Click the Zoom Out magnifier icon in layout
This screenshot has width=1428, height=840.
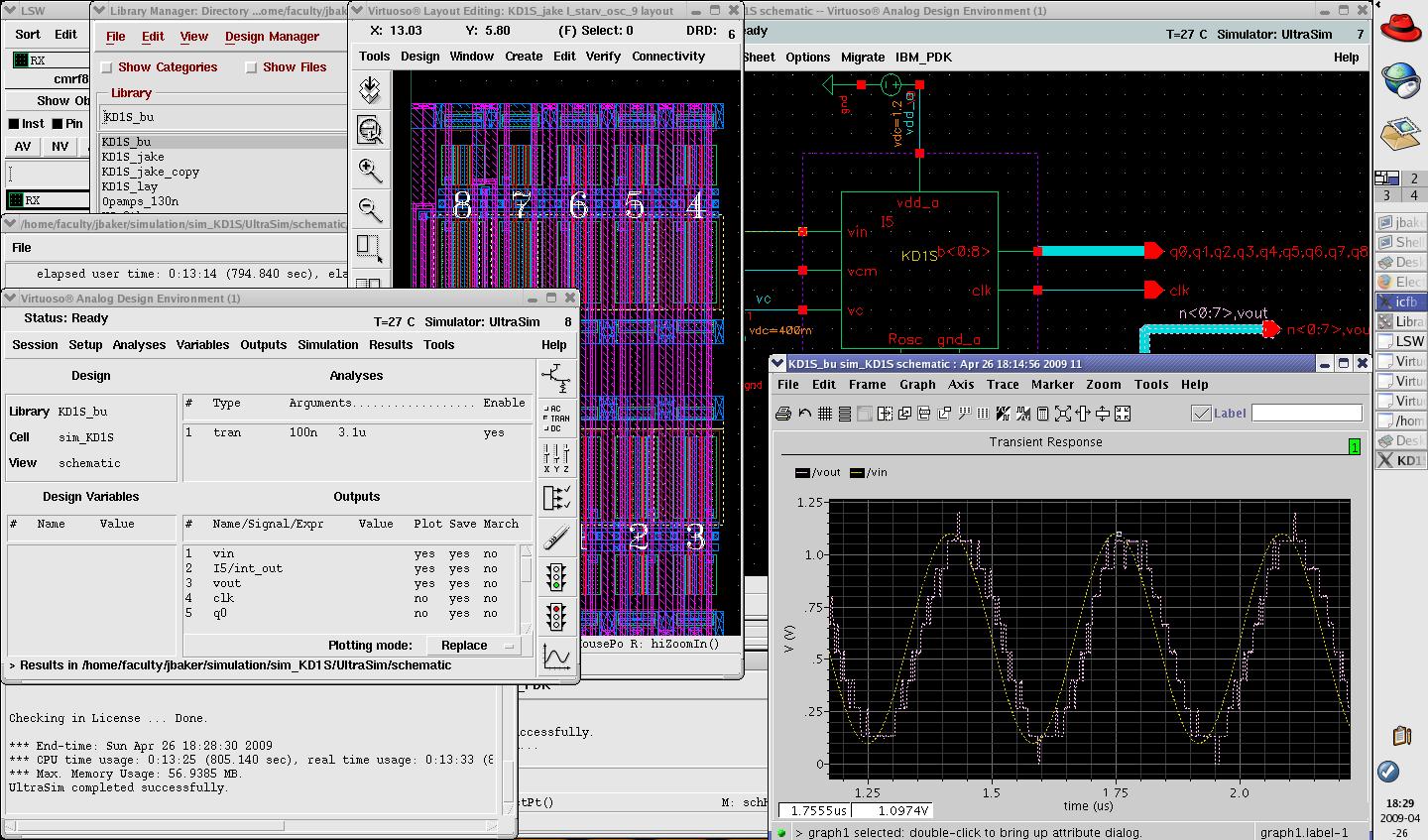tap(370, 209)
